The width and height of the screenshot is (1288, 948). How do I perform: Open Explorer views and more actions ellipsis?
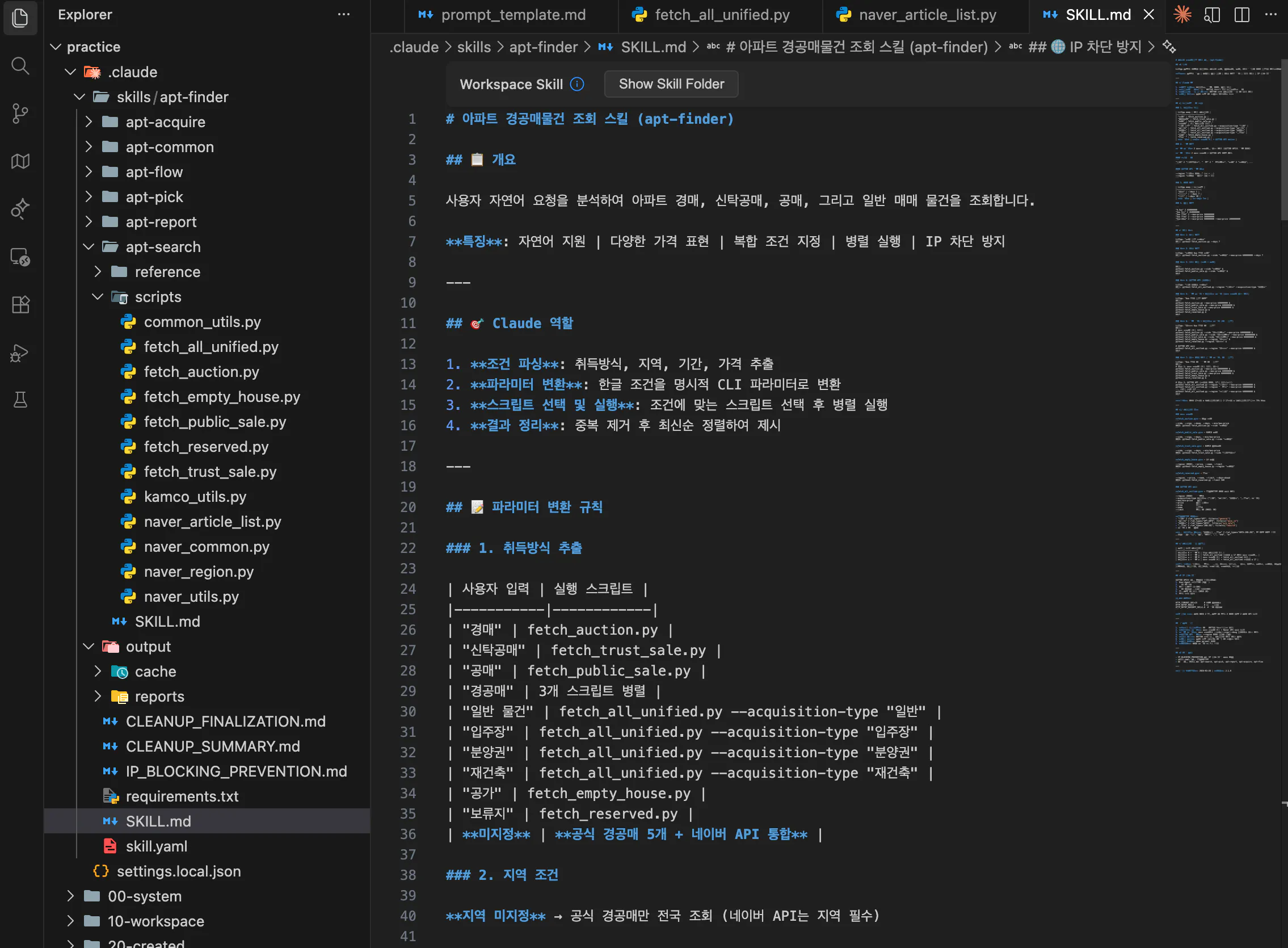tap(343, 14)
